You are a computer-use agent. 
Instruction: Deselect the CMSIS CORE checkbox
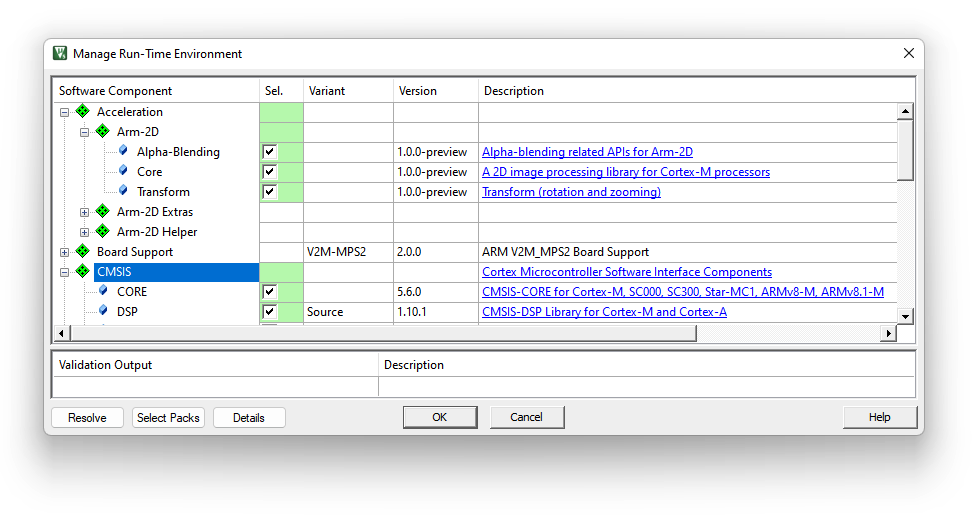pyautogui.click(x=269, y=292)
